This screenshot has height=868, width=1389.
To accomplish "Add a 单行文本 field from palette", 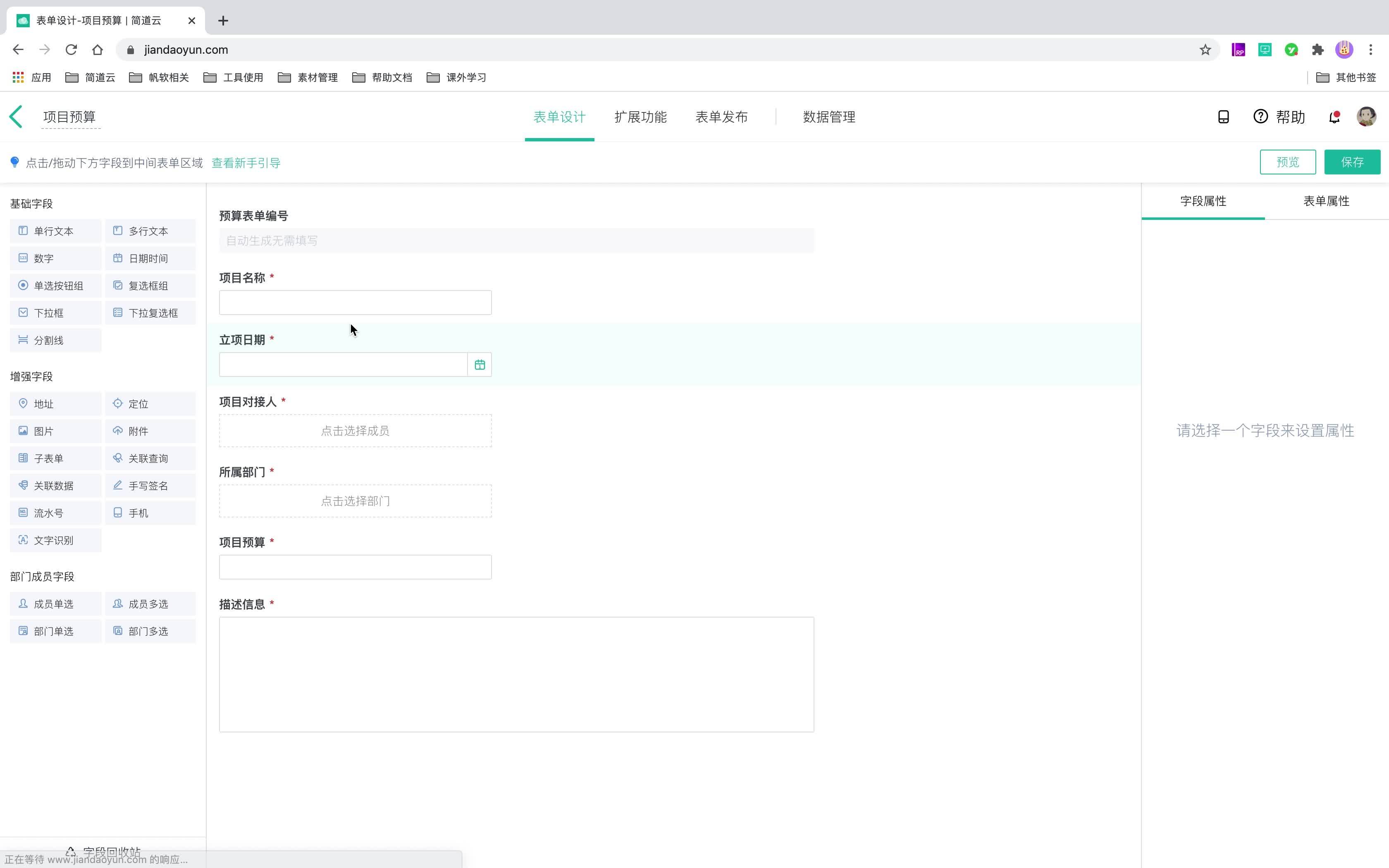I will click(55, 231).
